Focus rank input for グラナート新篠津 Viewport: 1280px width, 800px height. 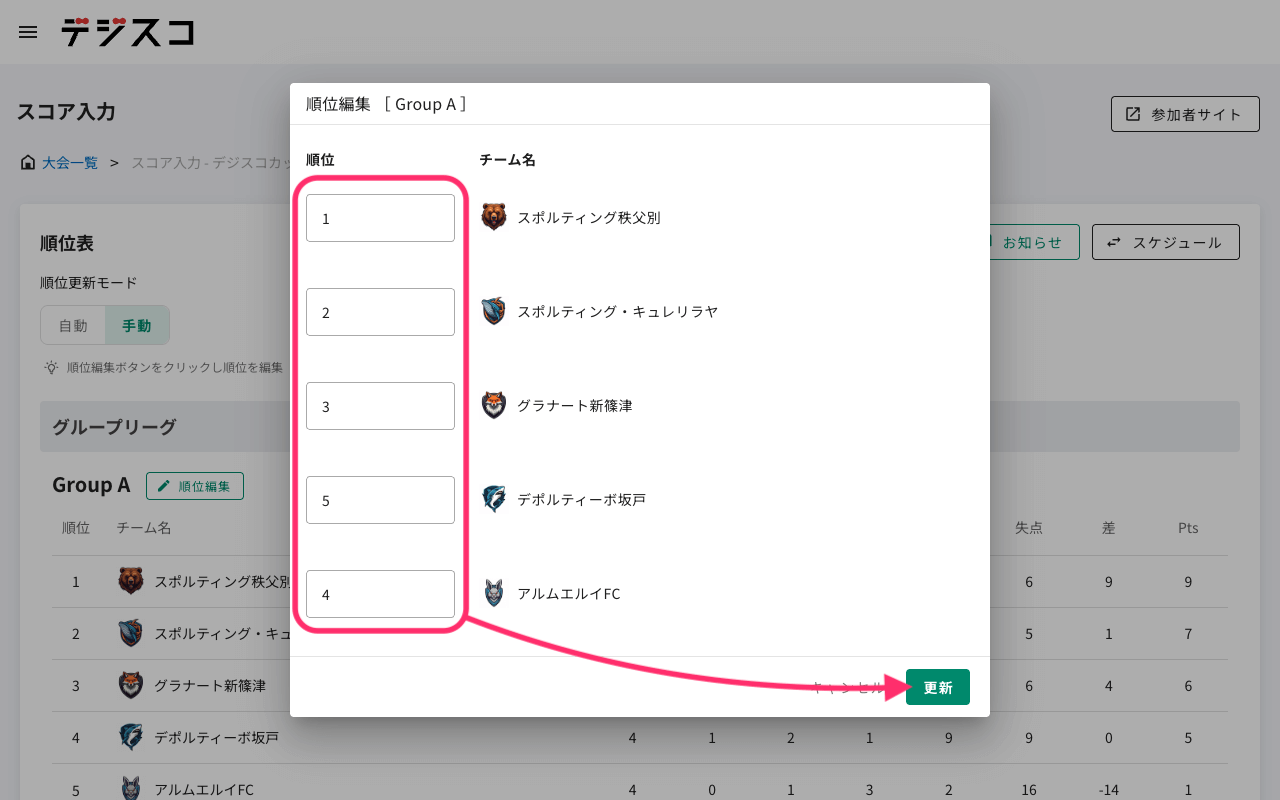[380, 406]
